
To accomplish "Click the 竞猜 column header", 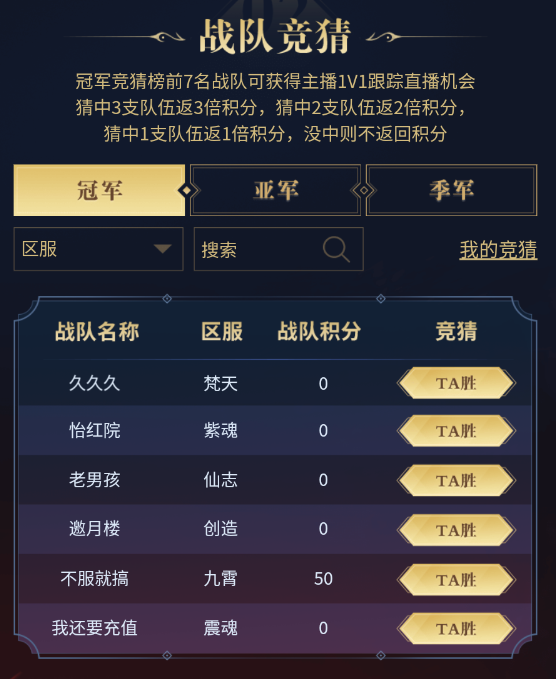I will (456, 332).
